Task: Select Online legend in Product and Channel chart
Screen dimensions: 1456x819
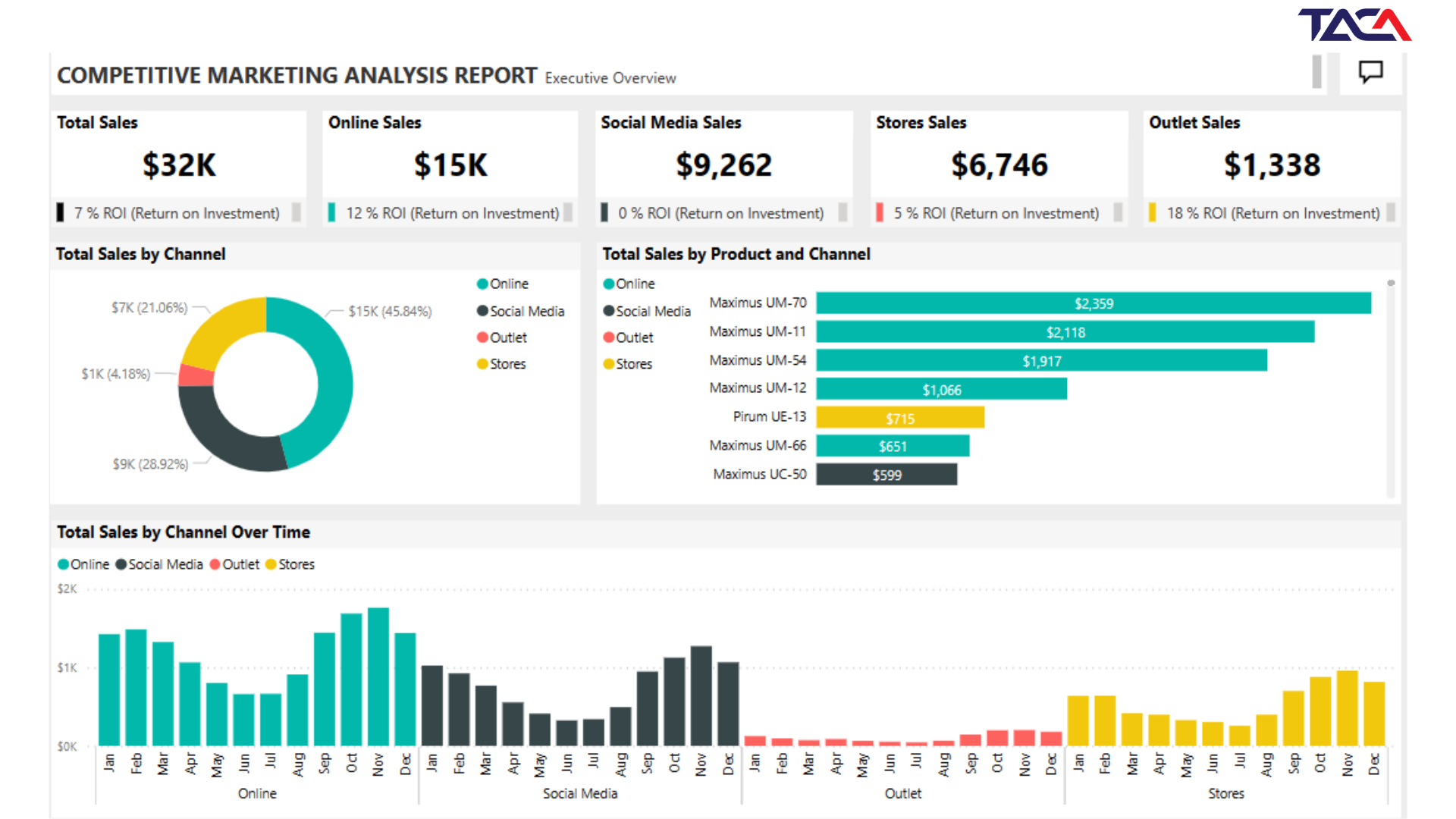Action: [x=629, y=284]
